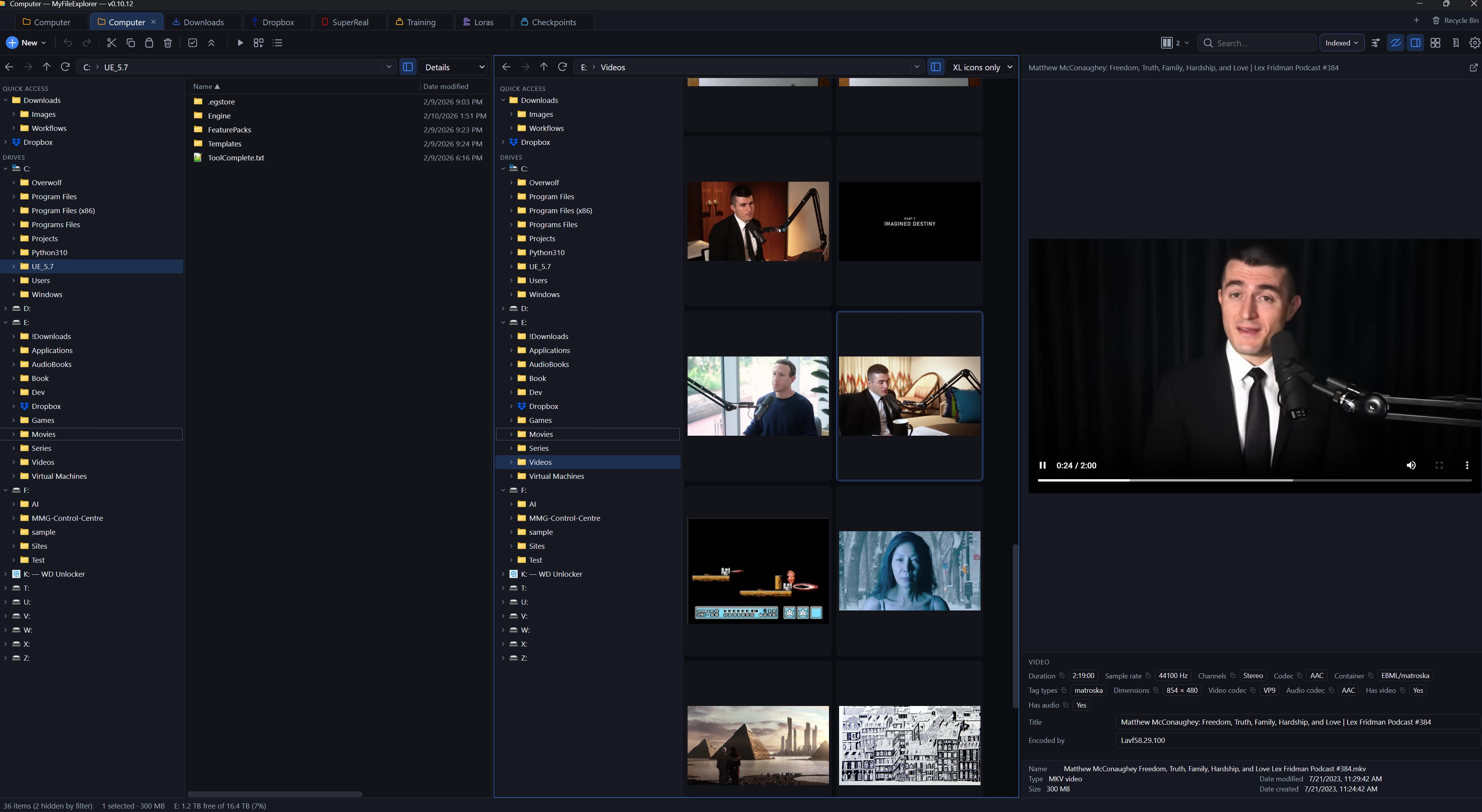The width and height of the screenshot is (1482, 812).
Task: Select the Mark Zuckerberg video thumbnail
Action: [758, 396]
